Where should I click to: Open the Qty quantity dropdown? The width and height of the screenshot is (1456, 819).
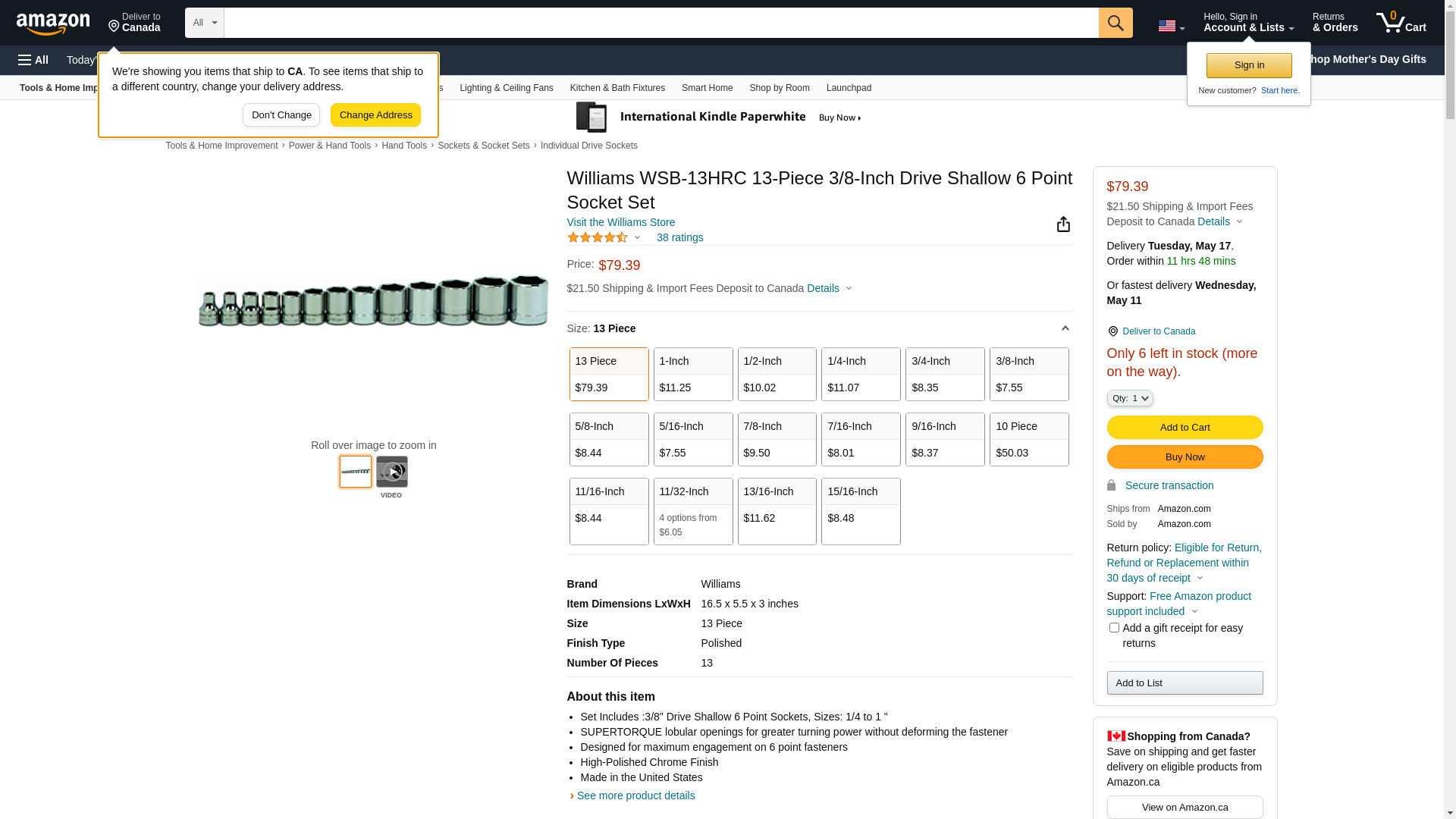coord(1130,398)
